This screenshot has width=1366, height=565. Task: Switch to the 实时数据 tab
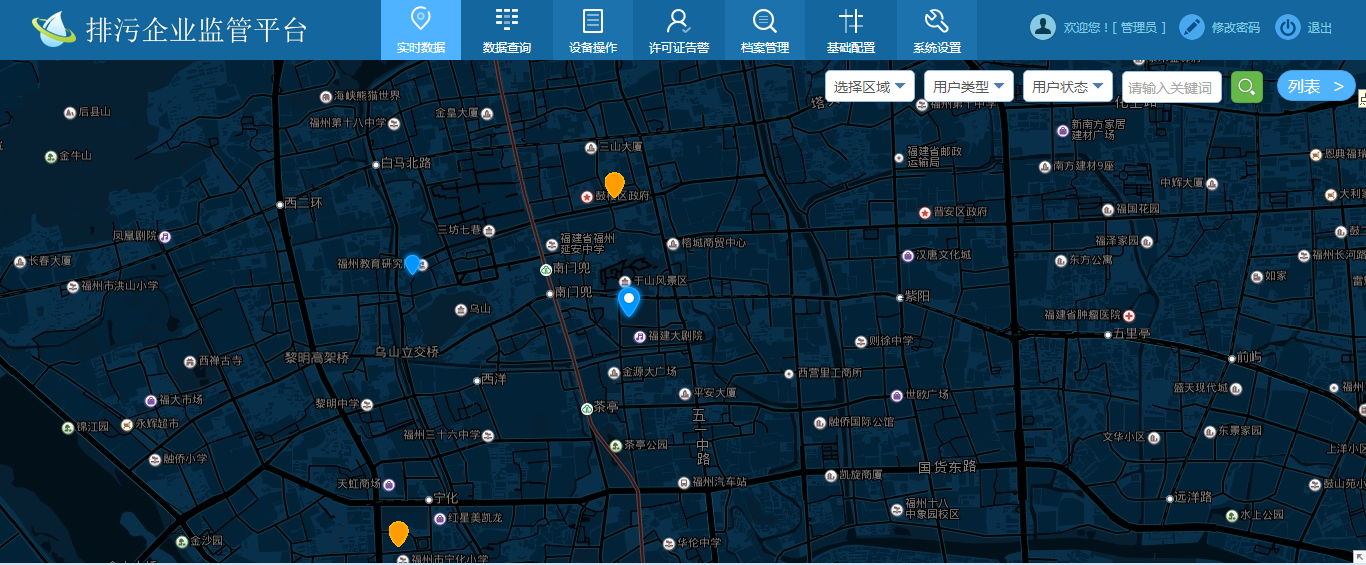pyautogui.click(x=421, y=30)
